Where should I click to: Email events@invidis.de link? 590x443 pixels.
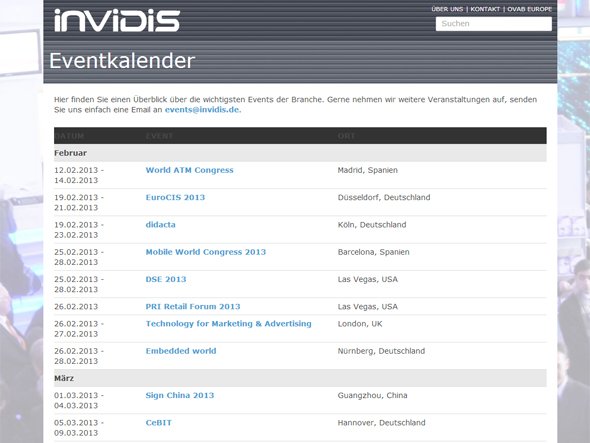coord(202,110)
